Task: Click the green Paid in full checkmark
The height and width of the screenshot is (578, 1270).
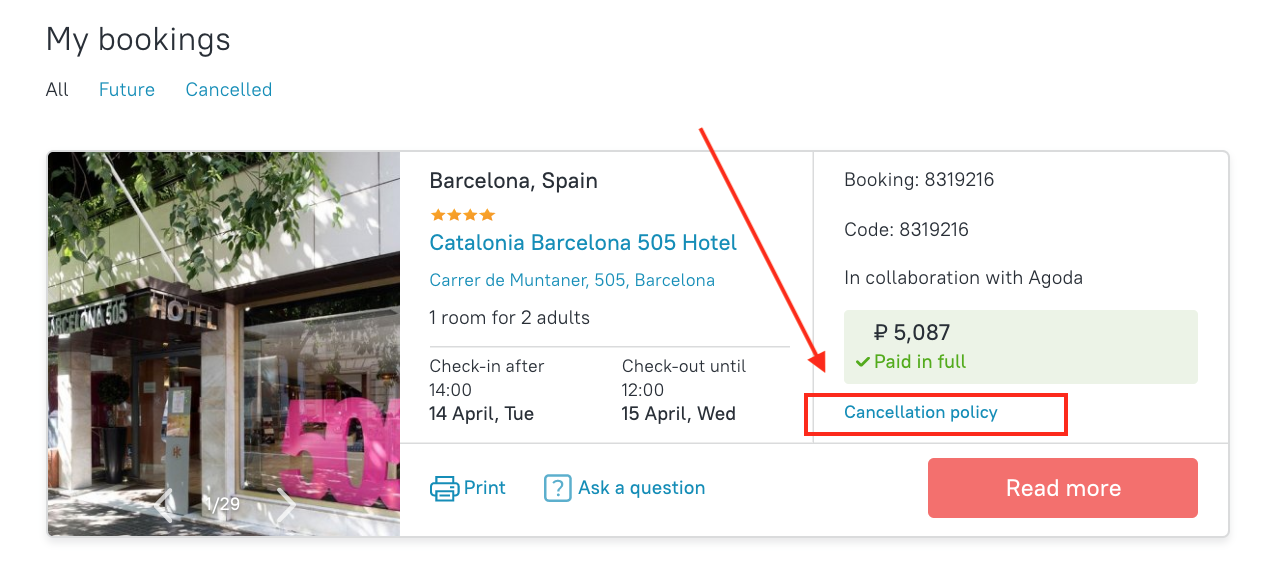Action: (862, 362)
